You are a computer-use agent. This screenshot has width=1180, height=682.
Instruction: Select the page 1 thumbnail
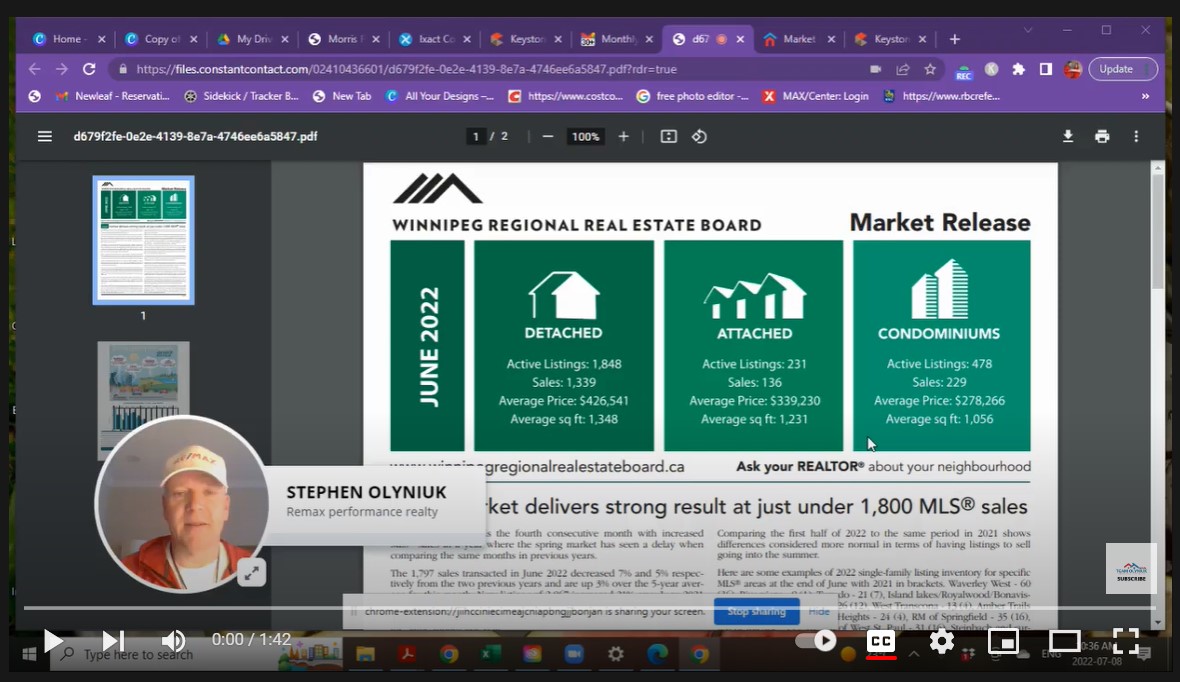click(x=143, y=240)
